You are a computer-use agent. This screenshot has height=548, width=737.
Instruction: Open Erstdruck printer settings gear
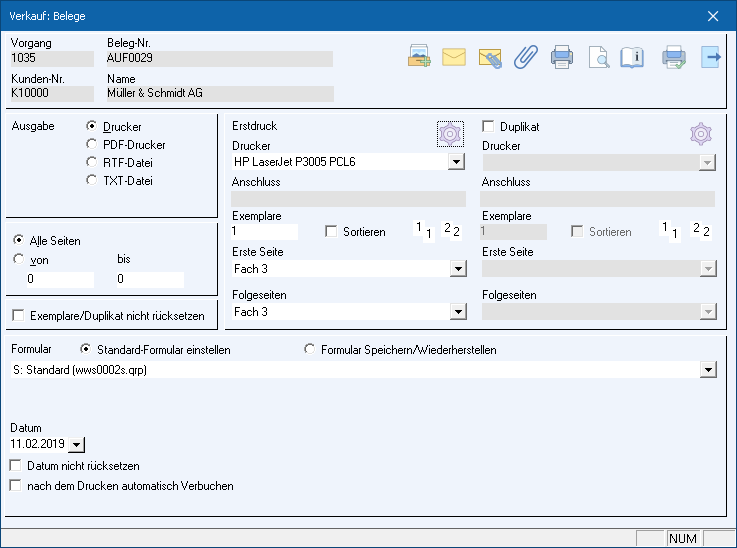(451, 133)
